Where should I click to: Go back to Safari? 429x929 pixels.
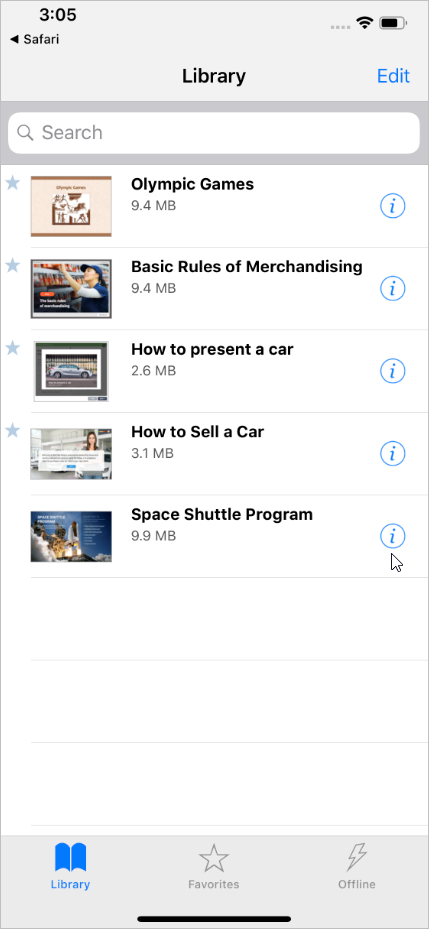[x=34, y=40]
